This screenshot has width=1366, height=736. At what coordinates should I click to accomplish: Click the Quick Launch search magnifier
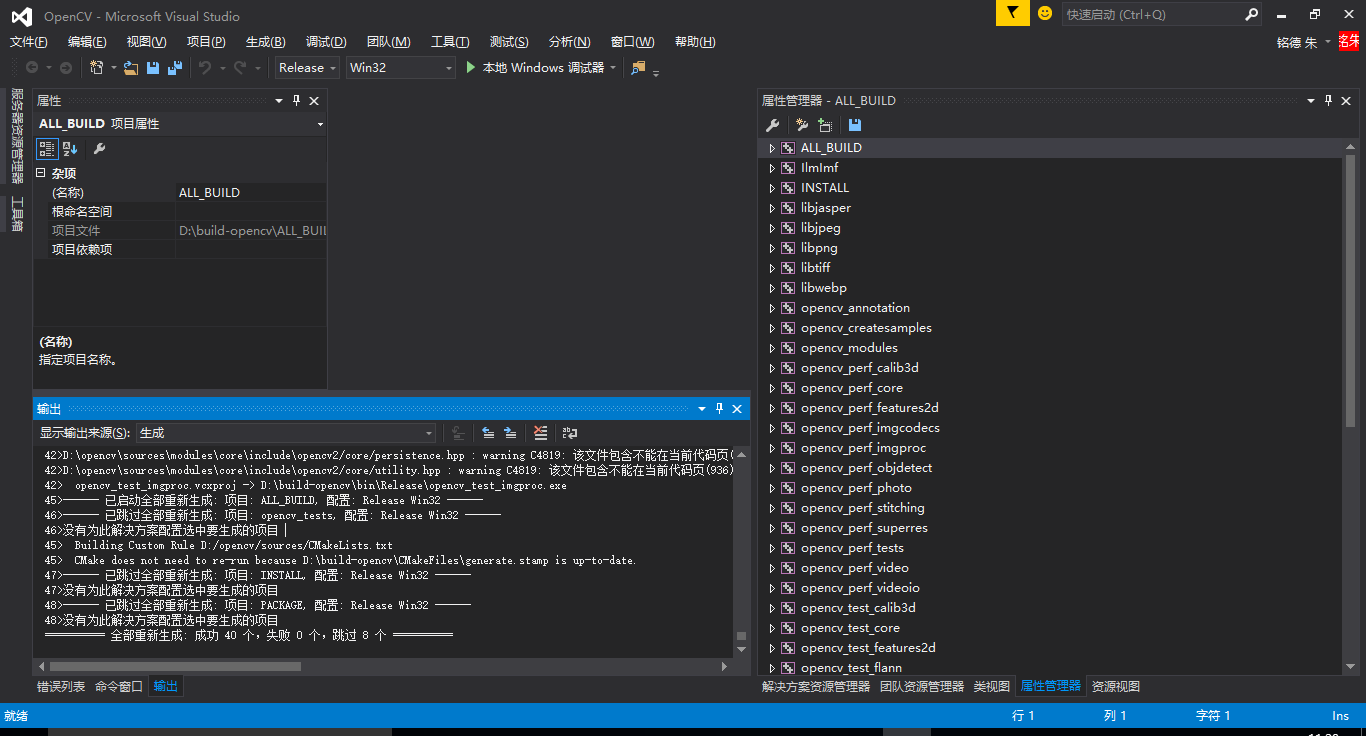click(x=1251, y=14)
